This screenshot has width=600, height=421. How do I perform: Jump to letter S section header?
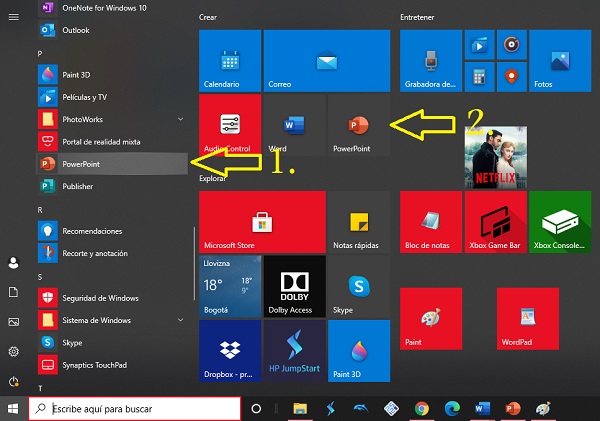coord(40,277)
